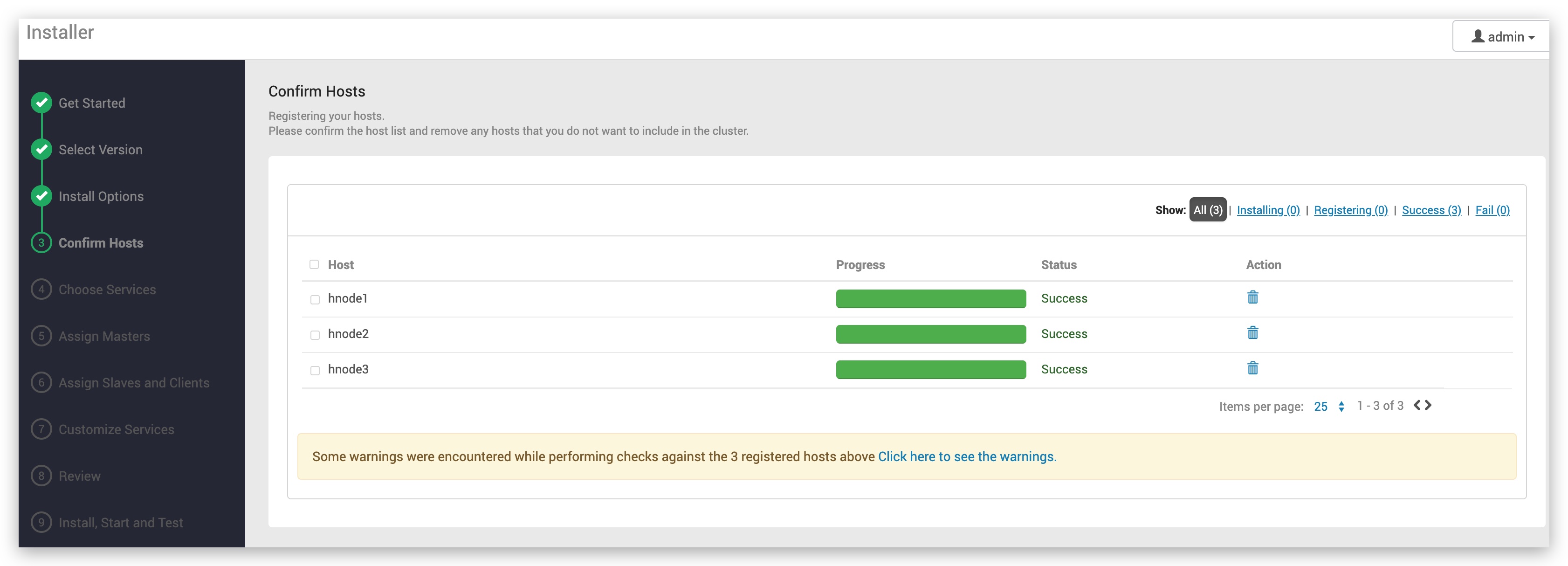This screenshot has width=1568, height=566.
Task: Remove hnode3 with the trash icon
Action: click(x=1252, y=367)
